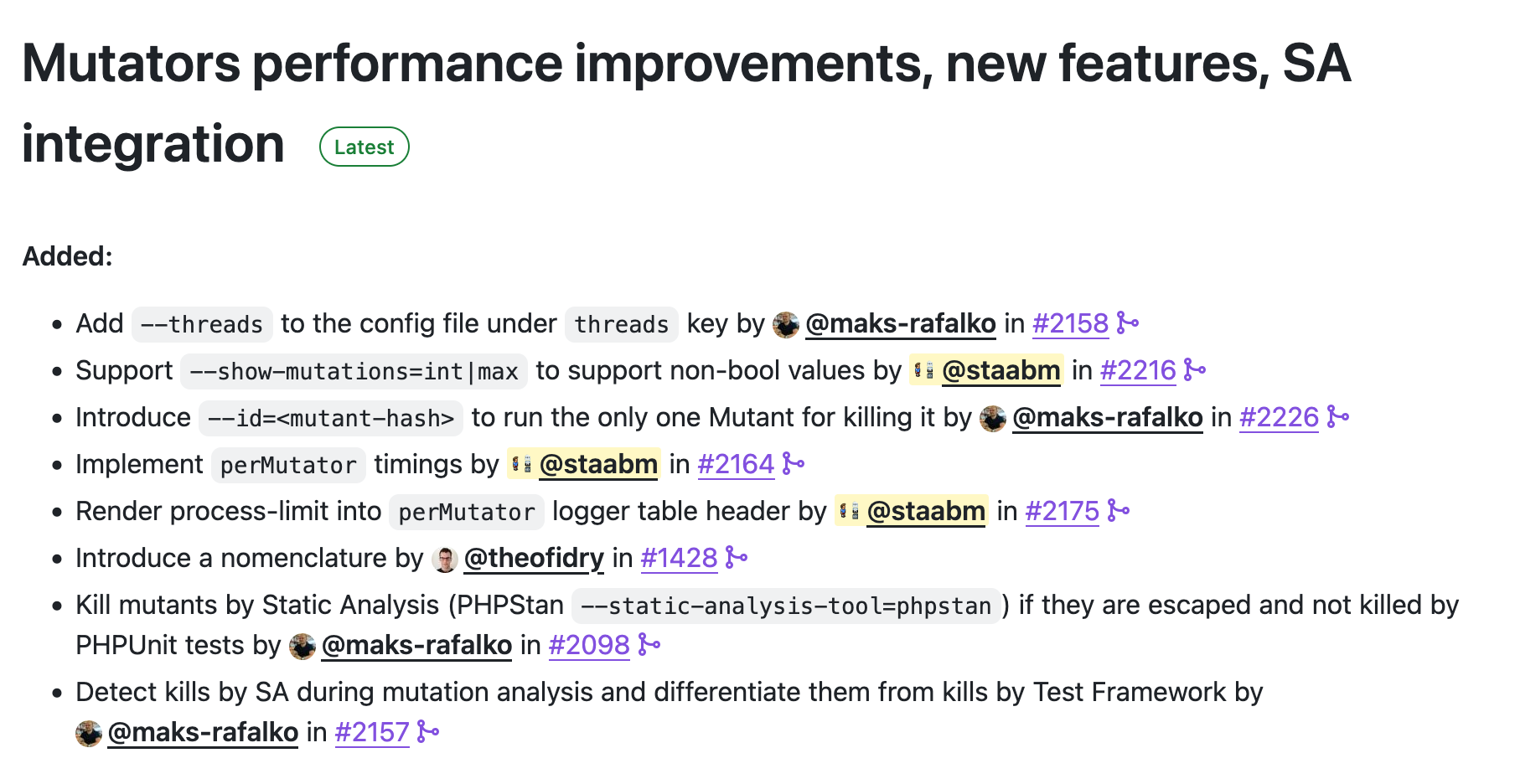This screenshot has width=1515, height=784.
Task: Open pull request #1428 nomenclature link
Action: pyautogui.click(x=679, y=558)
